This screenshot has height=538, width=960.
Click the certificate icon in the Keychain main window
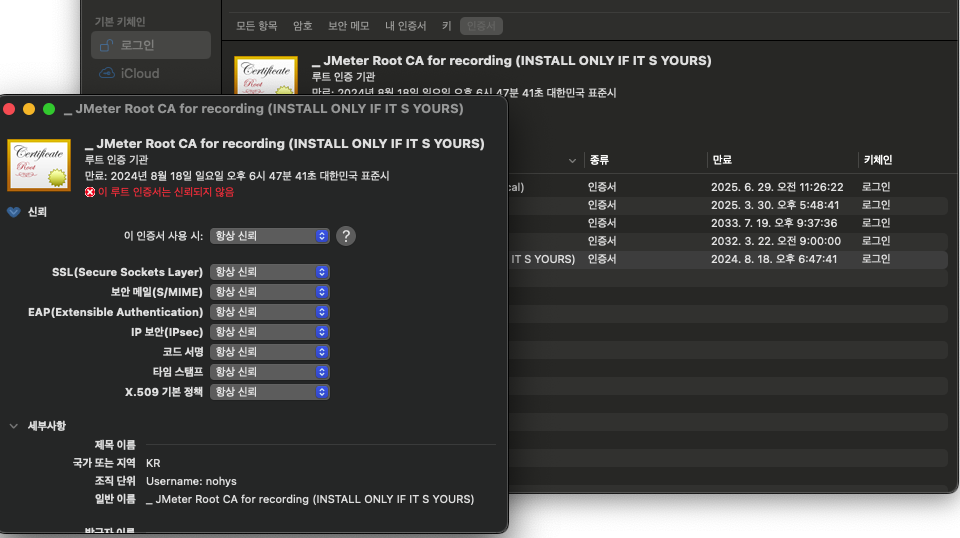[266, 75]
